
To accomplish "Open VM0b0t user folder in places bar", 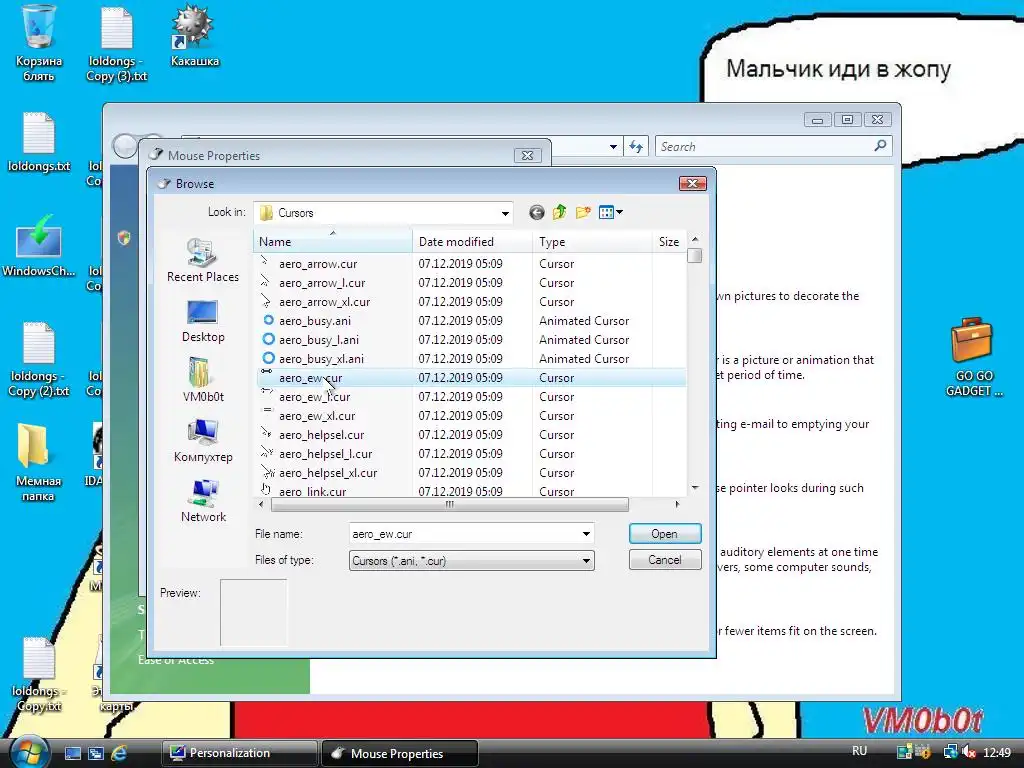I will point(202,380).
